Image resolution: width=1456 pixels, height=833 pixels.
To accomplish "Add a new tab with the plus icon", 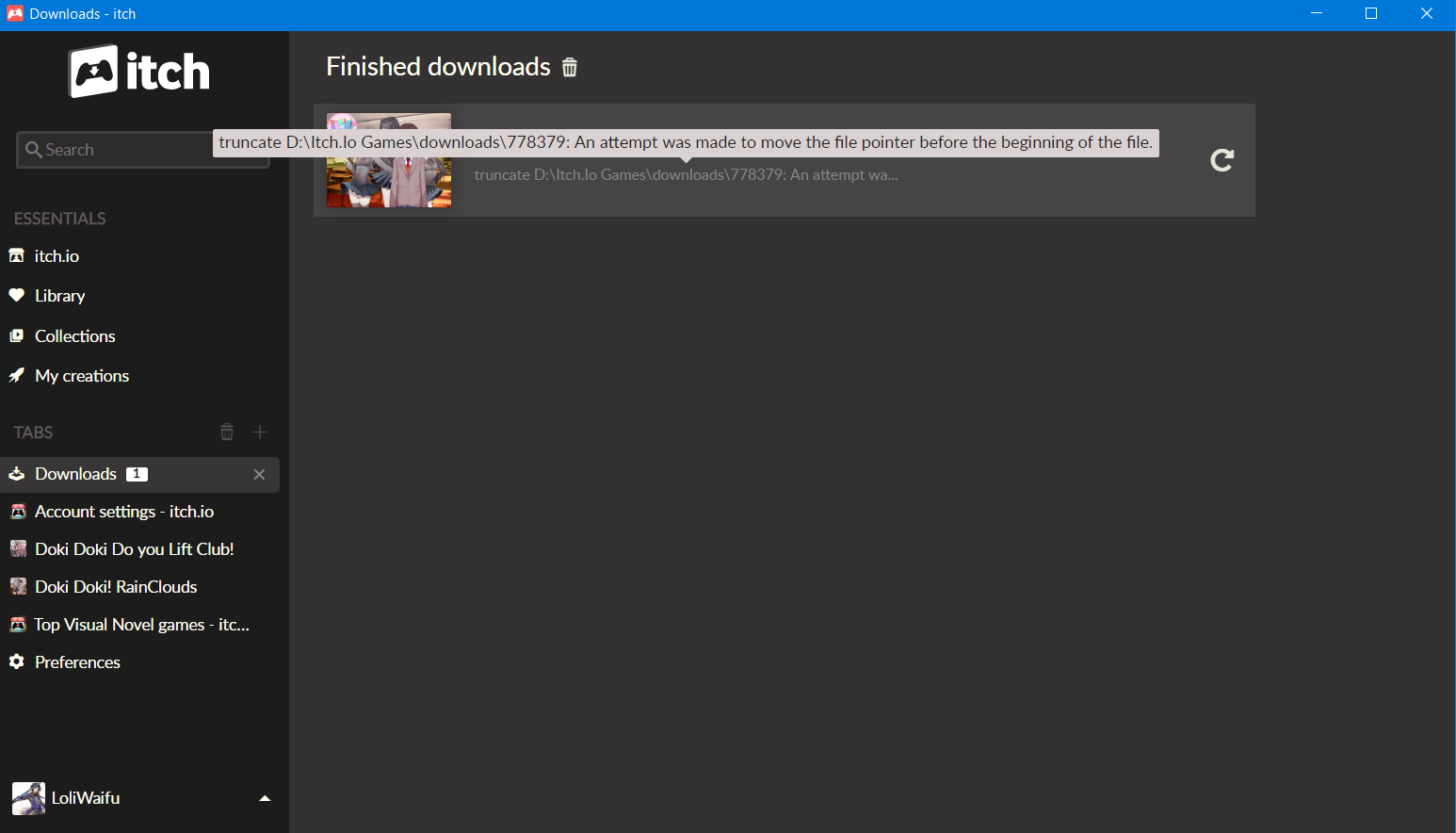I will (x=260, y=433).
